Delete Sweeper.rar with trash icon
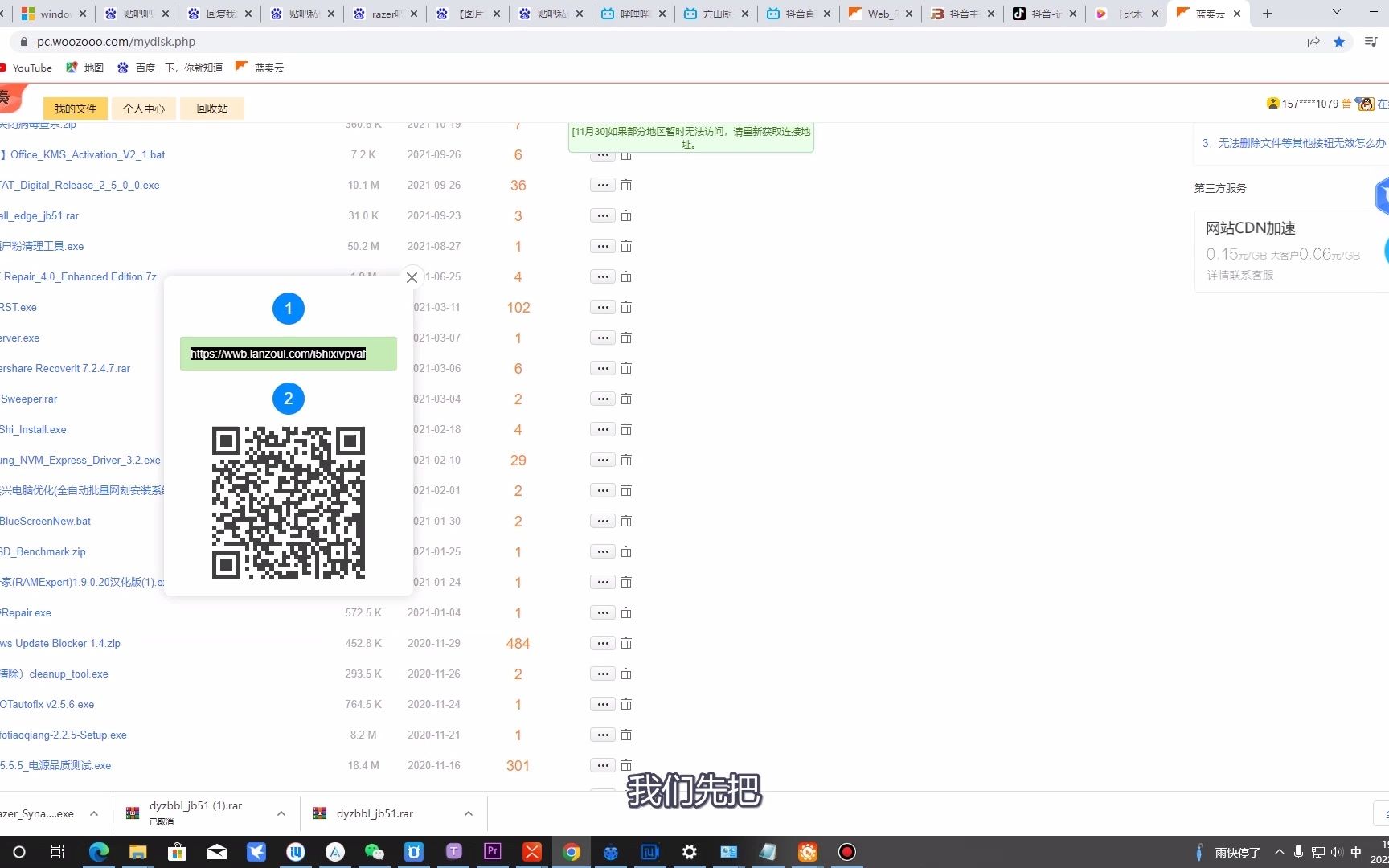The image size is (1389, 868). [x=626, y=399]
